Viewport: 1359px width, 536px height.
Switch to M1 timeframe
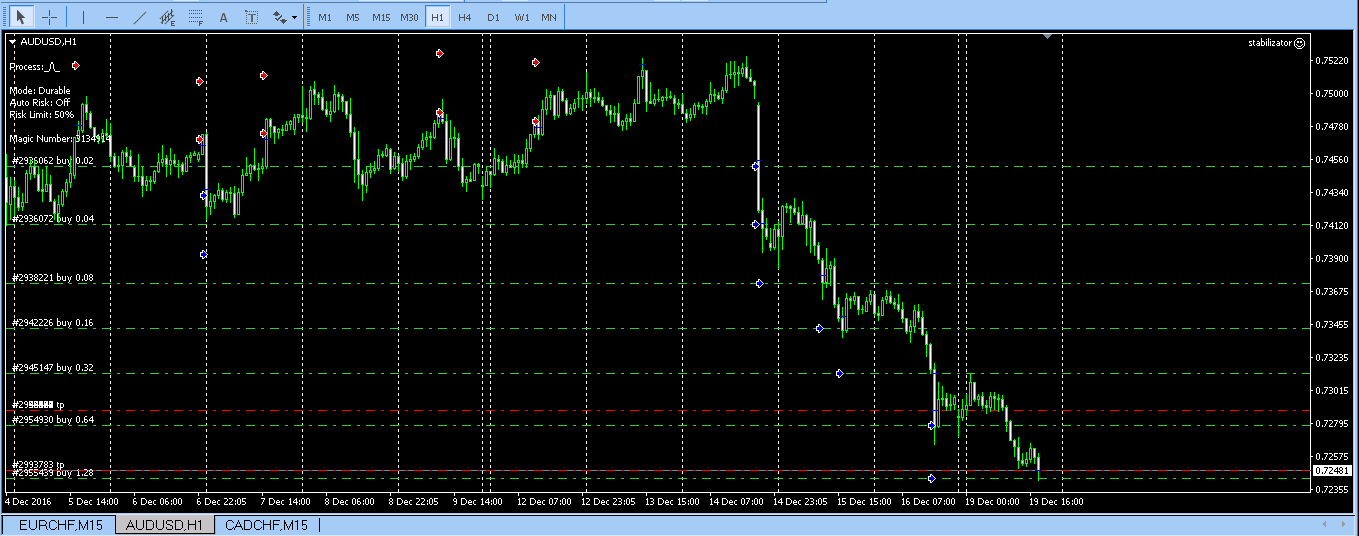point(325,17)
